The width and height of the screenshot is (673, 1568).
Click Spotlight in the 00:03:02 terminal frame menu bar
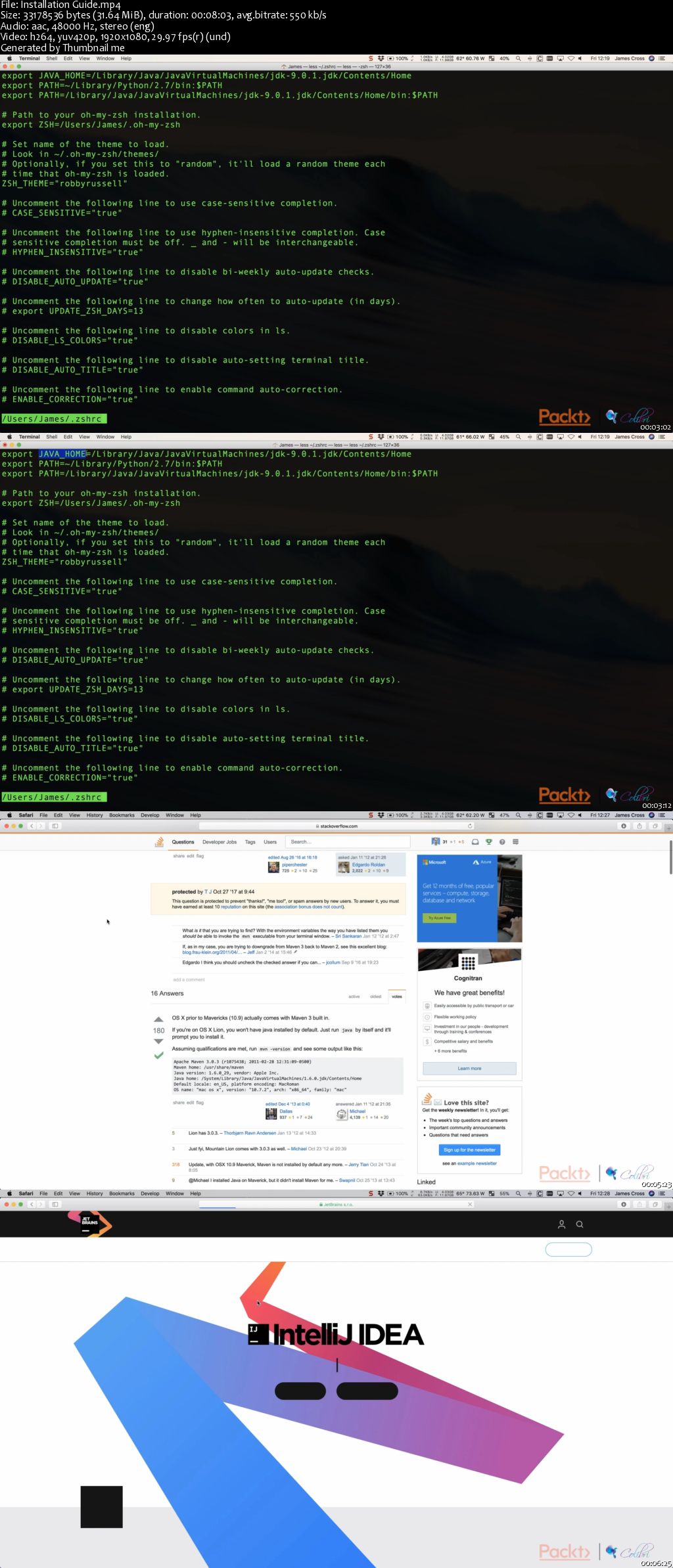(518, 58)
